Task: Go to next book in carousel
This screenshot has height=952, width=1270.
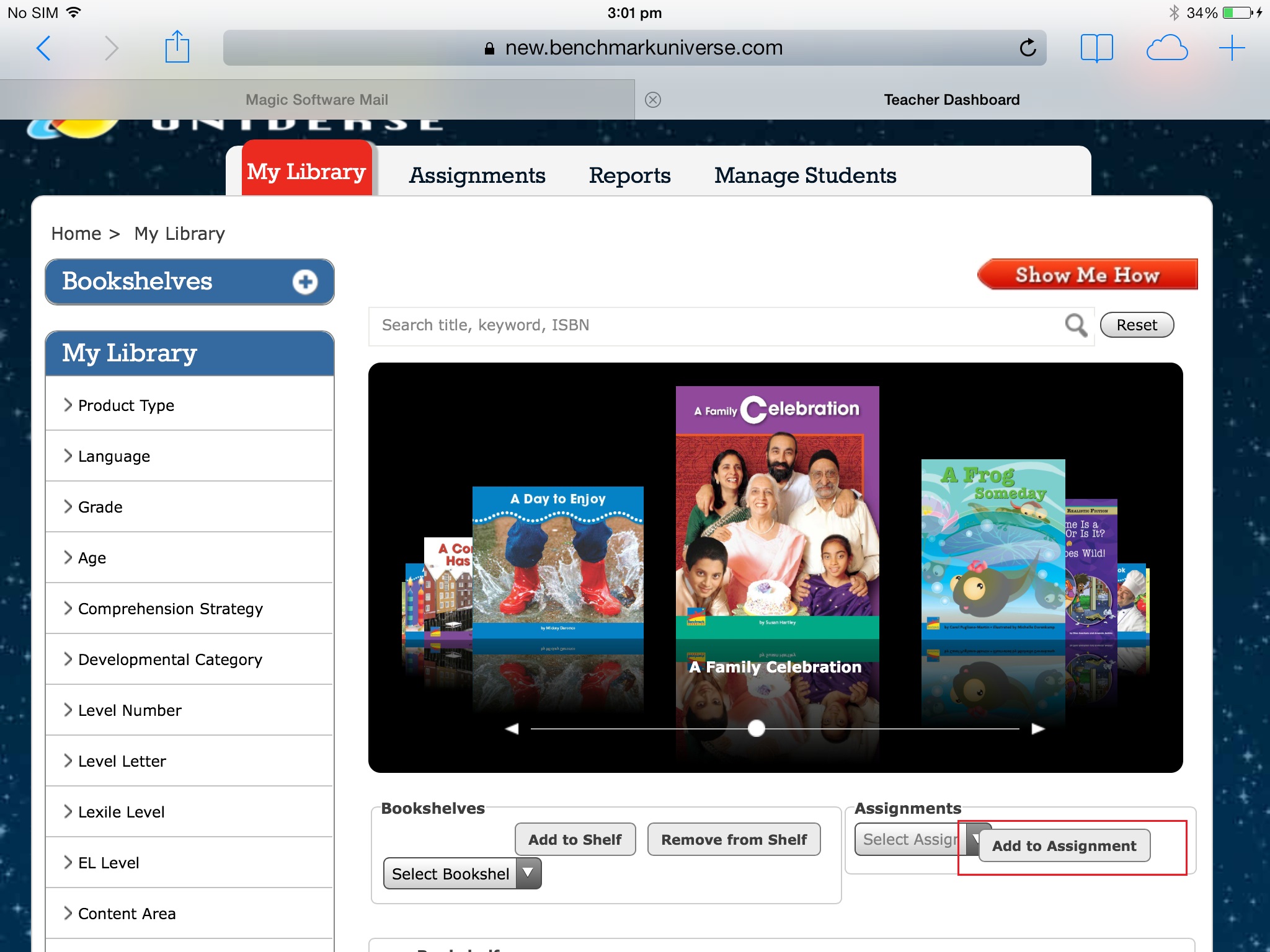Action: (x=1038, y=729)
